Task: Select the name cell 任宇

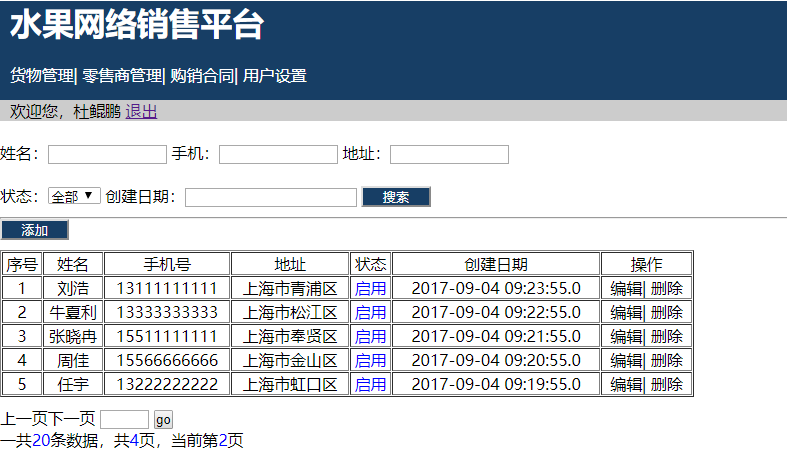Action: (73, 385)
